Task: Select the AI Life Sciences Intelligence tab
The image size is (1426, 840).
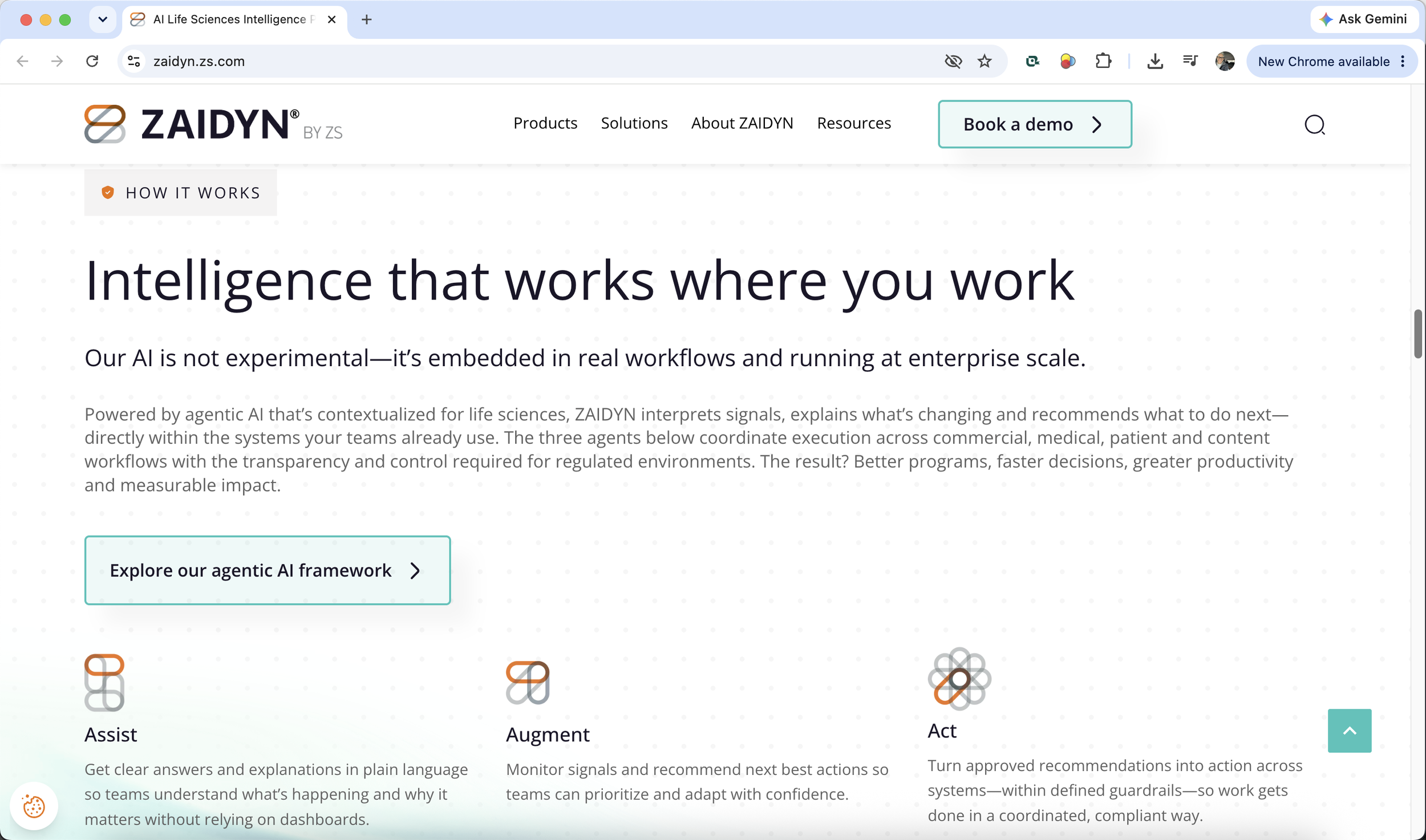Action: coord(234,19)
